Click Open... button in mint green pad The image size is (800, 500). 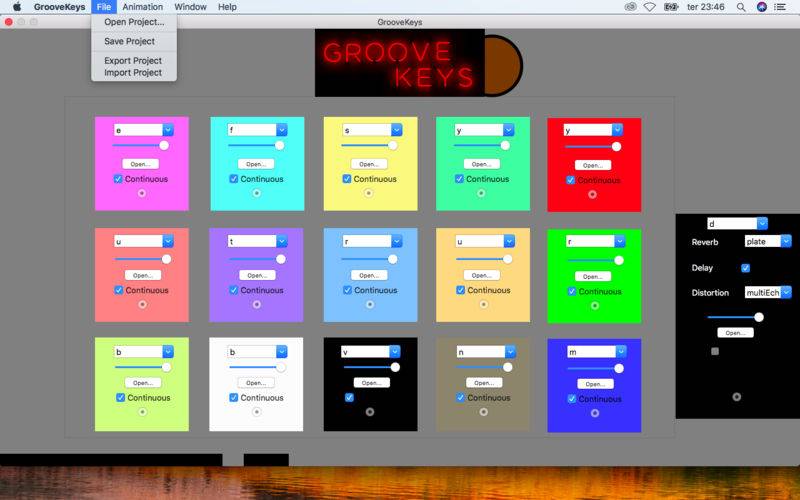482,164
